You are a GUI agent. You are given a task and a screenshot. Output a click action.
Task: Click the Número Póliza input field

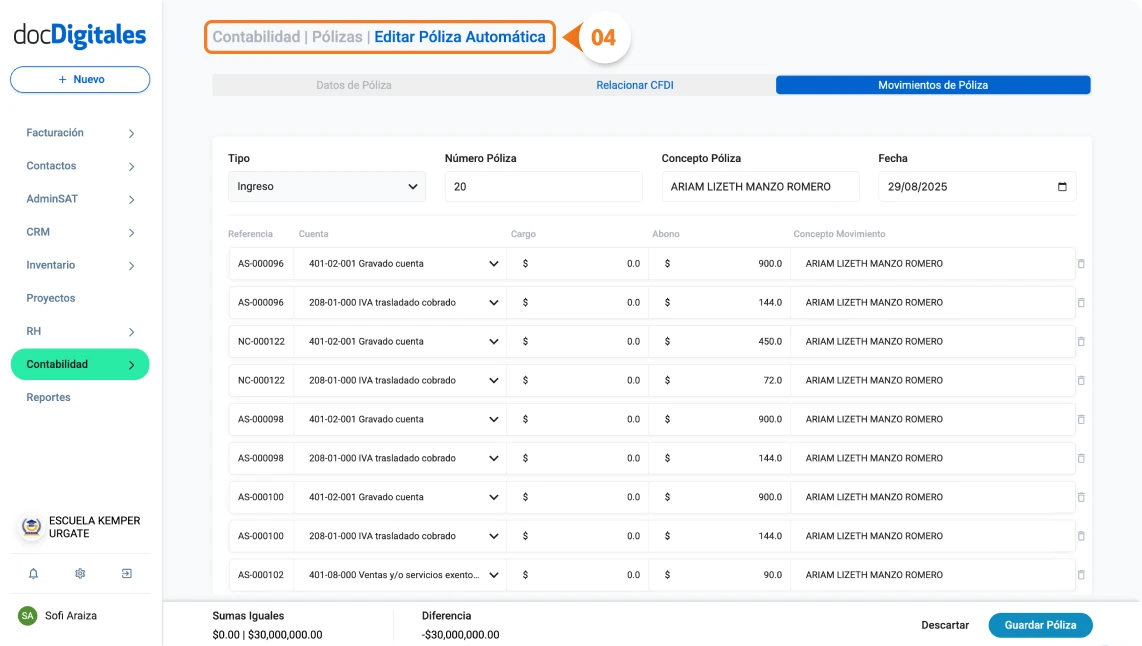coord(543,187)
